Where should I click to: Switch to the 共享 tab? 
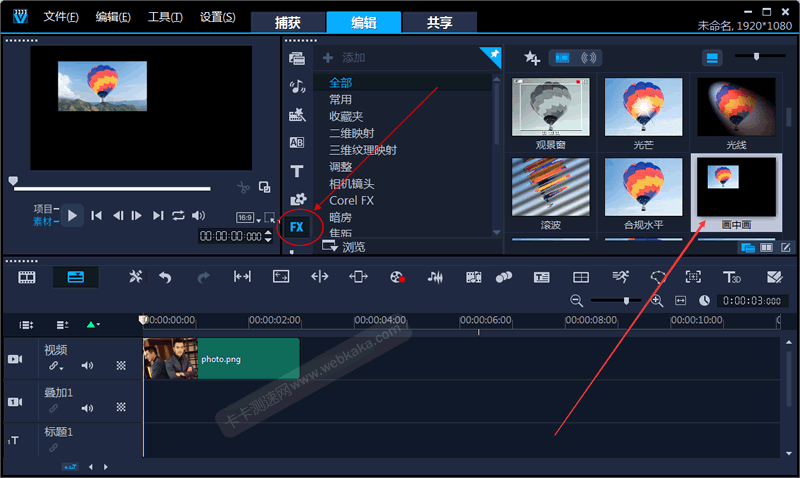click(x=439, y=22)
